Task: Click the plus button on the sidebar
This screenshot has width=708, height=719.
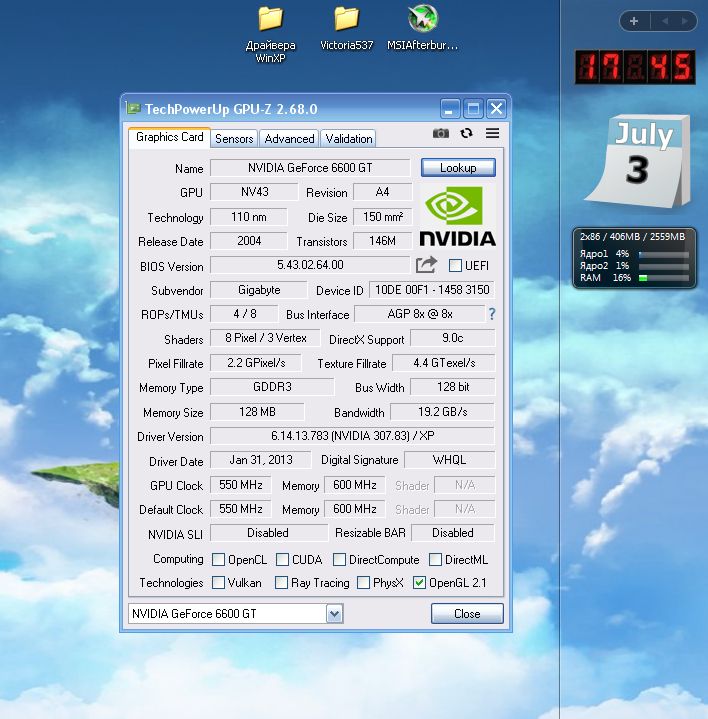Action: coord(634,21)
